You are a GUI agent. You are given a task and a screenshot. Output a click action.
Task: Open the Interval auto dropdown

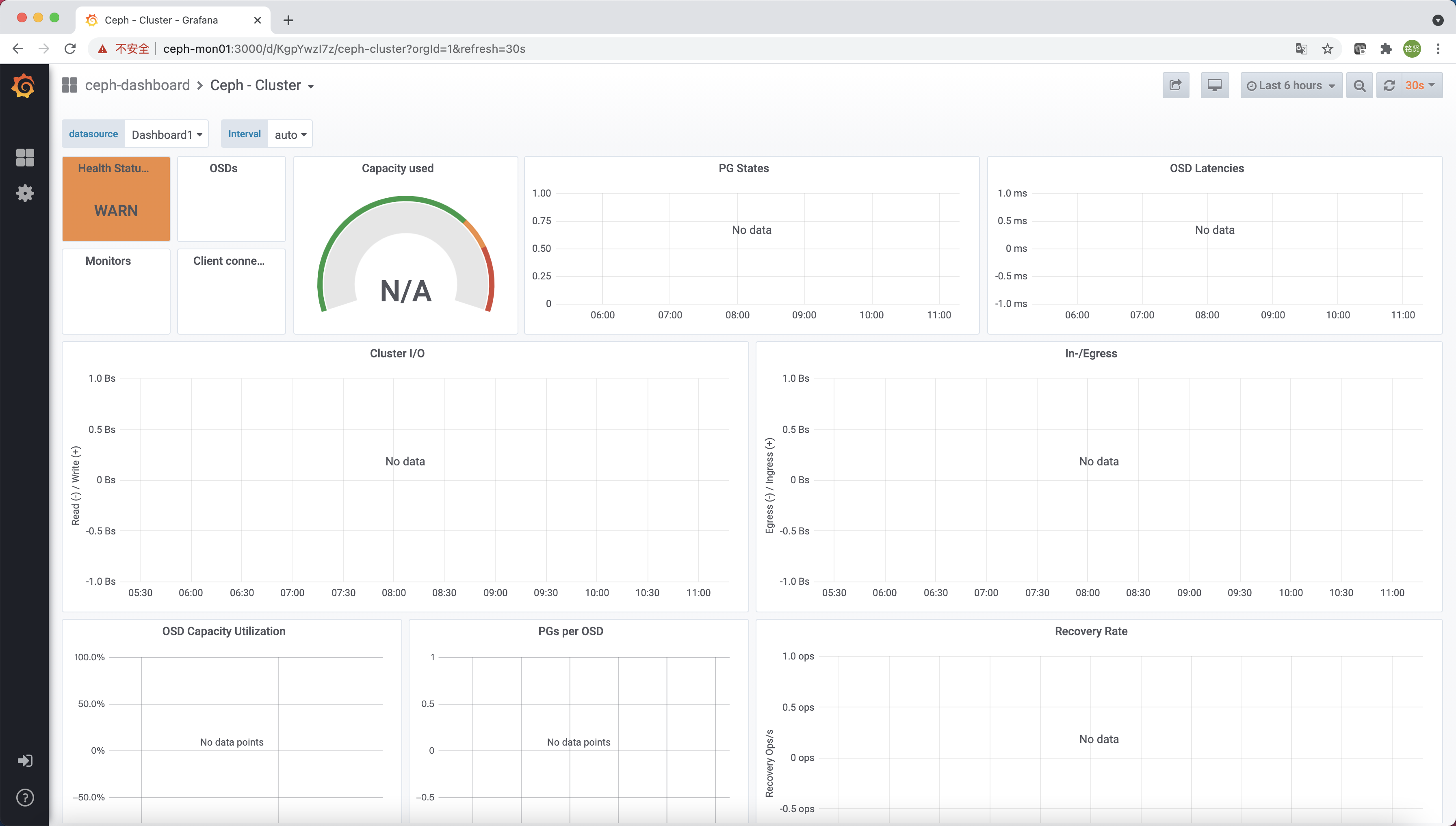tap(289, 134)
